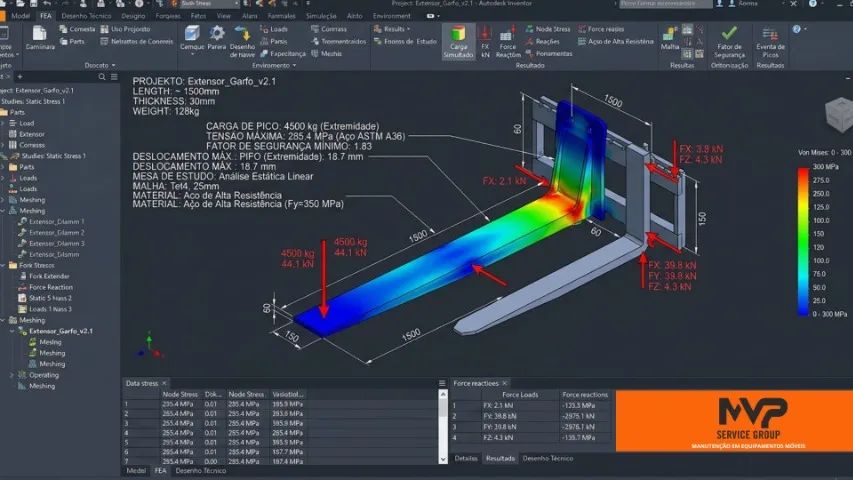This screenshot has width=853, height=480.
Task: Select Extensor_Dlamm 1 tree item
Action: [51, 221]
